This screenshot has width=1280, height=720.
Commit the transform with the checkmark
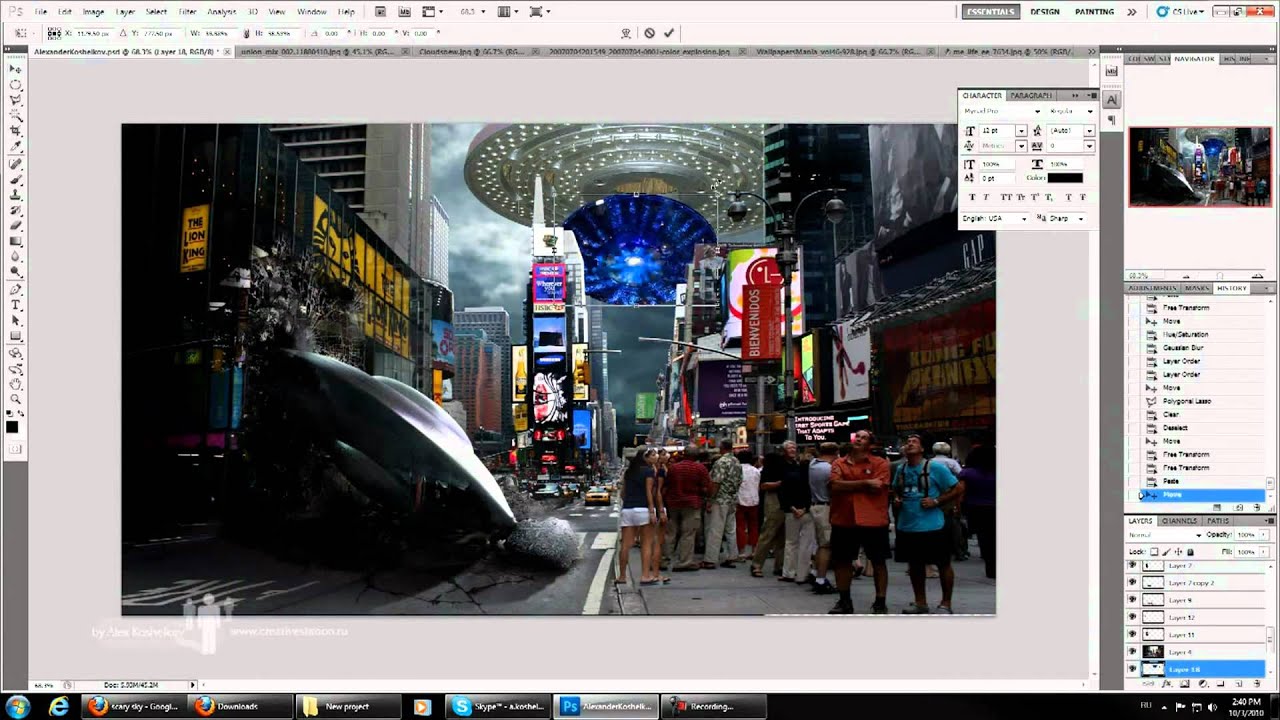669,33
